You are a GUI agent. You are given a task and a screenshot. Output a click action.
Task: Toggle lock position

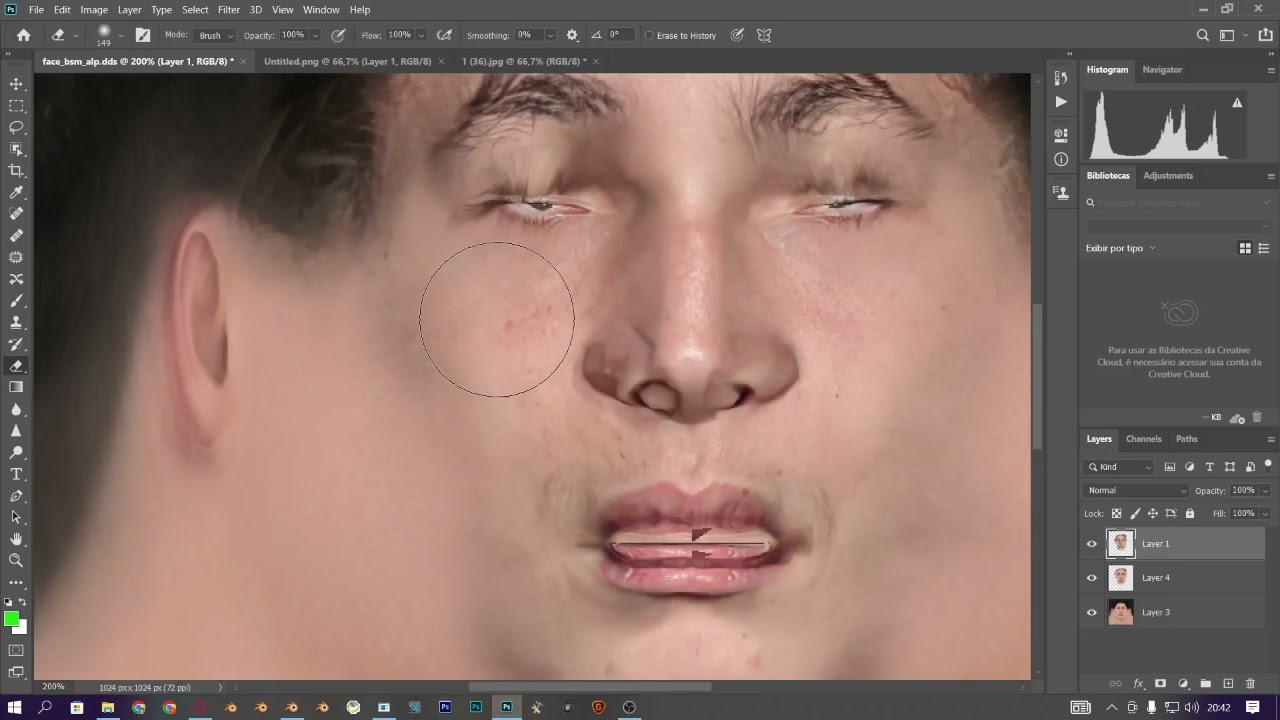pos(1153,514)
